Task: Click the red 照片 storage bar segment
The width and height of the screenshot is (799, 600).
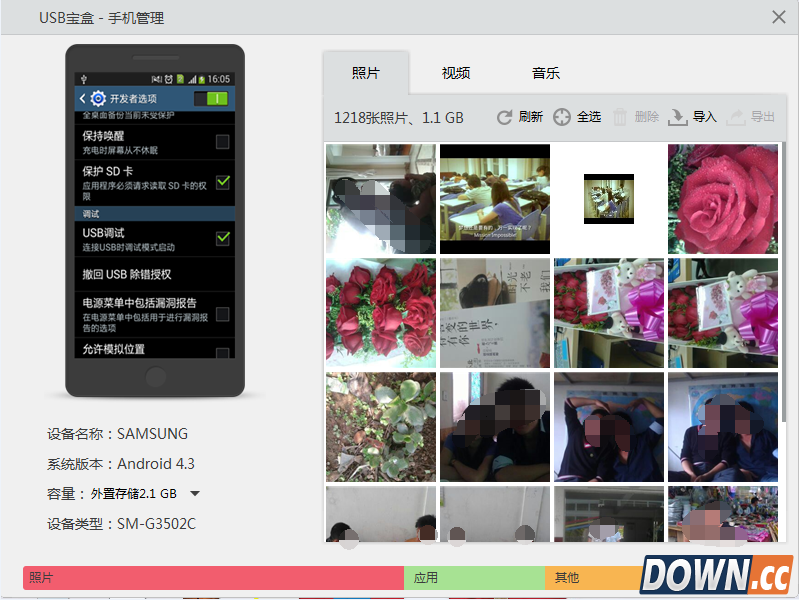Action: point(213,578)
